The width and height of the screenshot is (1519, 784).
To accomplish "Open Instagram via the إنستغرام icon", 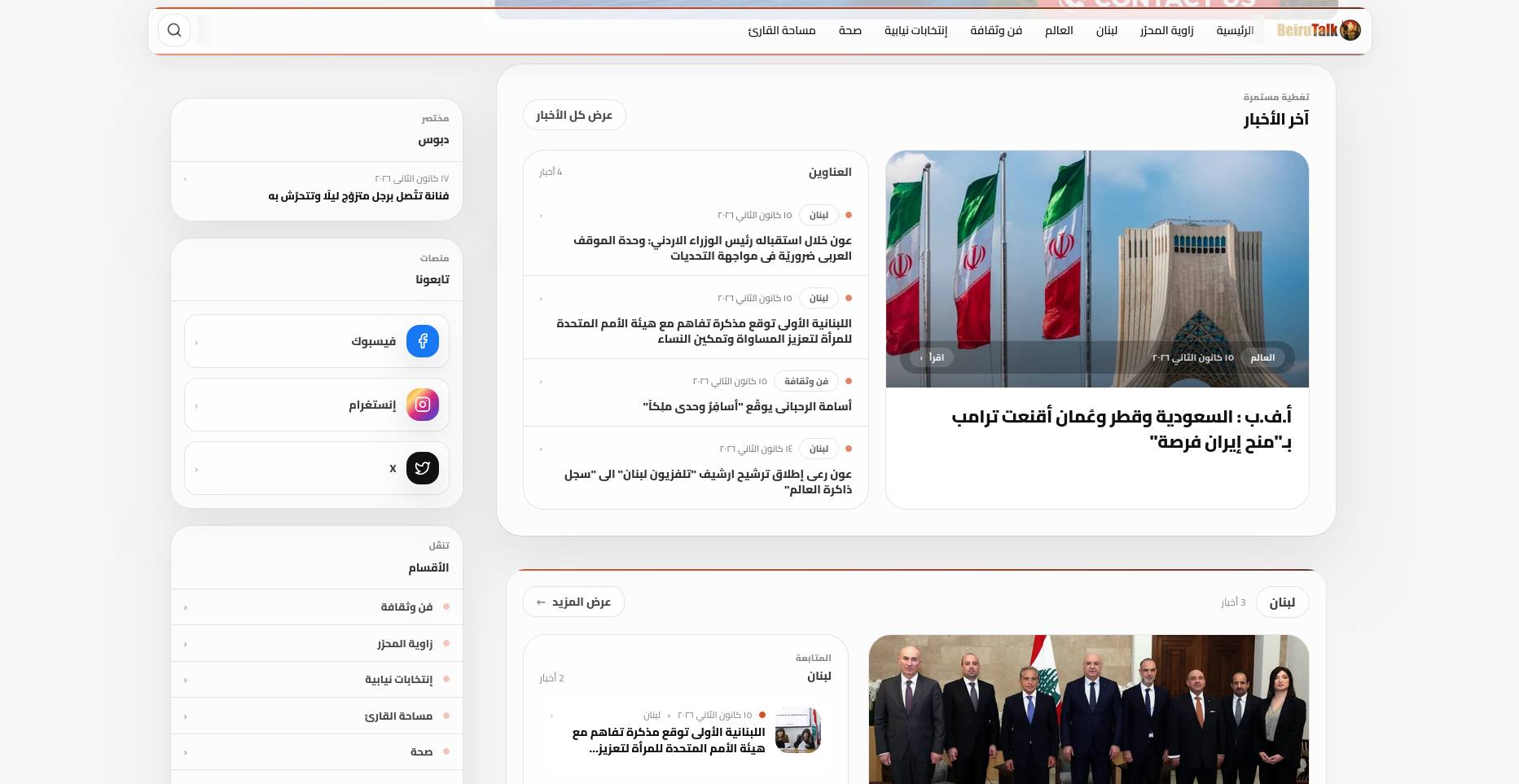I will pyautogui.click(x=422, y=405).
